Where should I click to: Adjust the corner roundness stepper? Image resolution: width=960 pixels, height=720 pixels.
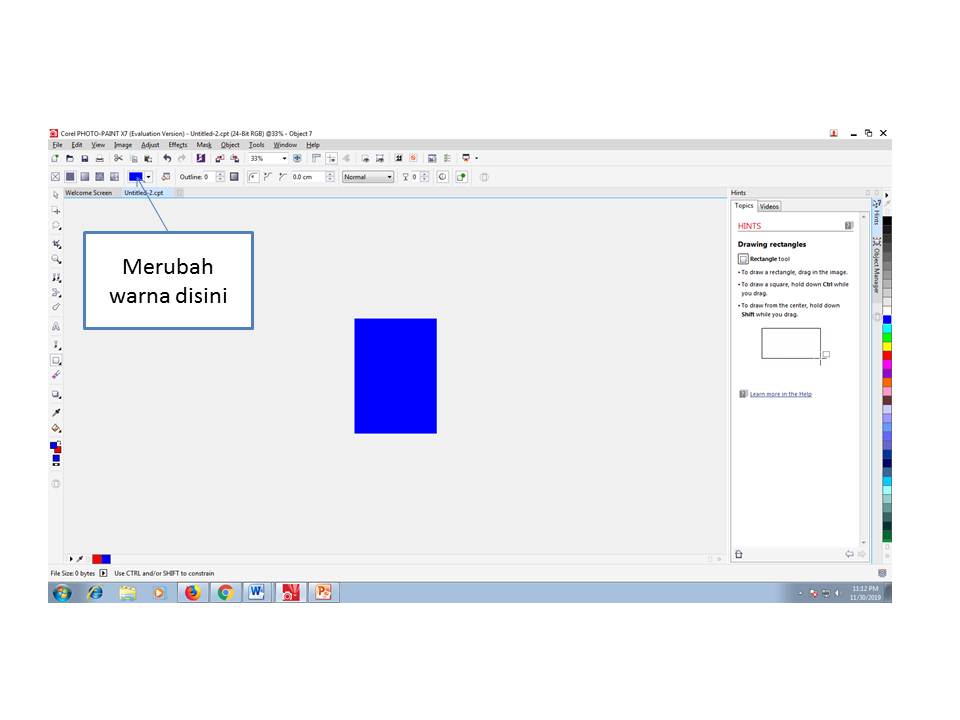(x=330, y=177)
